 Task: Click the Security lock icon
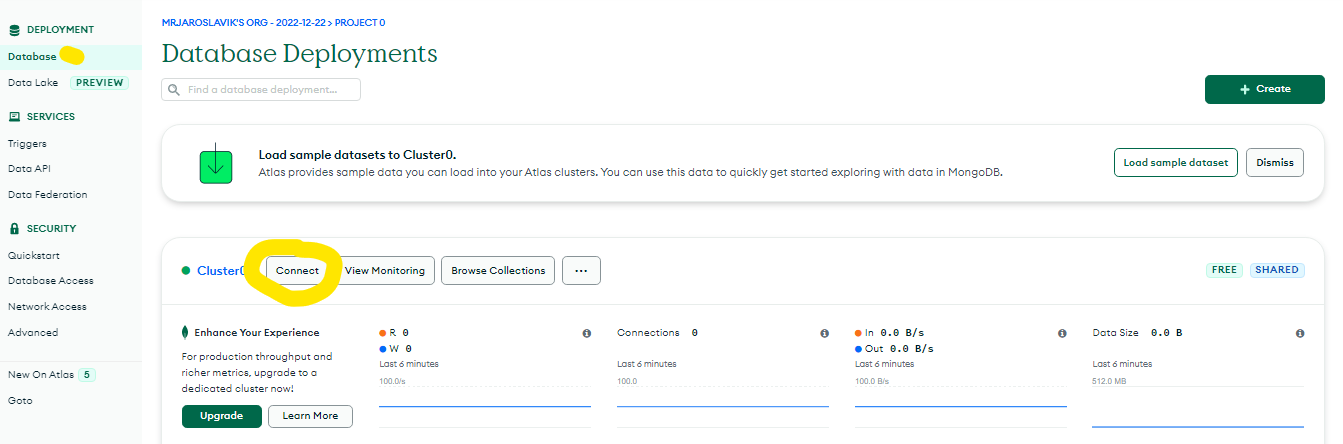(x=14, y=228)
